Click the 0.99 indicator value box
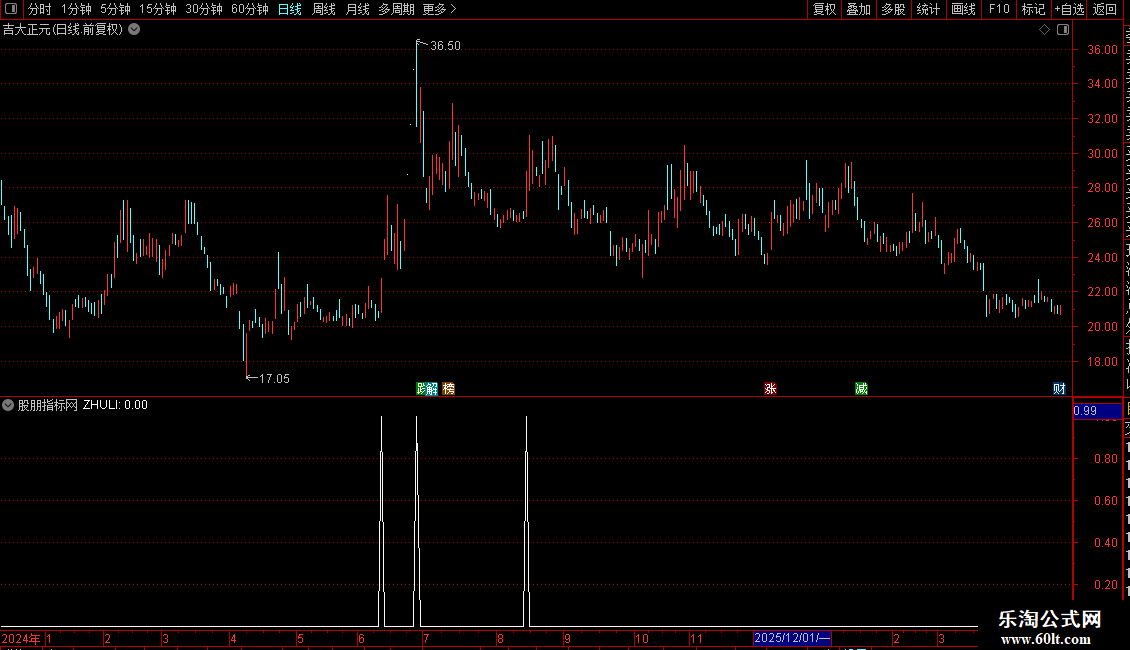1130x650 pixels. pos(1097,411)
